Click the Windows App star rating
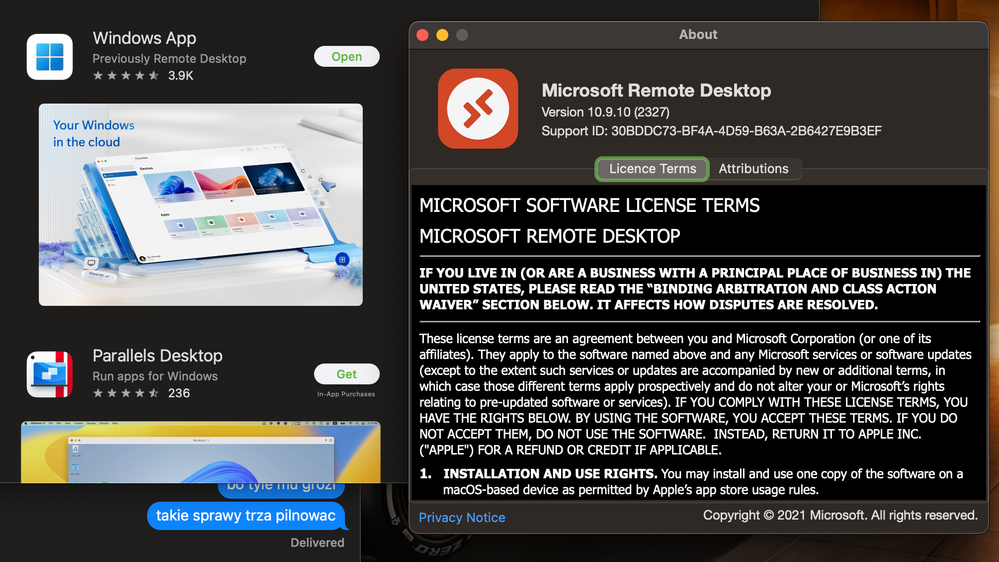The width and height of the screenshot is (999, 562). point(126,76)
